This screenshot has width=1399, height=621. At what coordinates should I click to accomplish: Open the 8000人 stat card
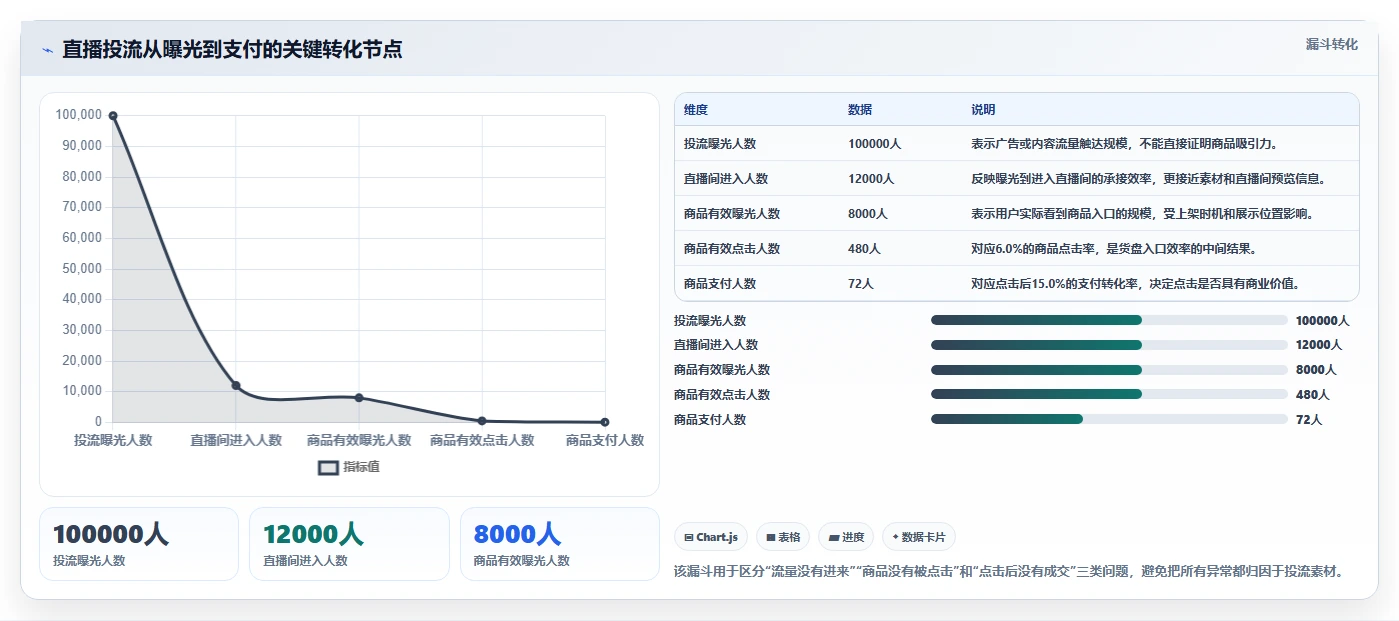click(x=560, y=544)
